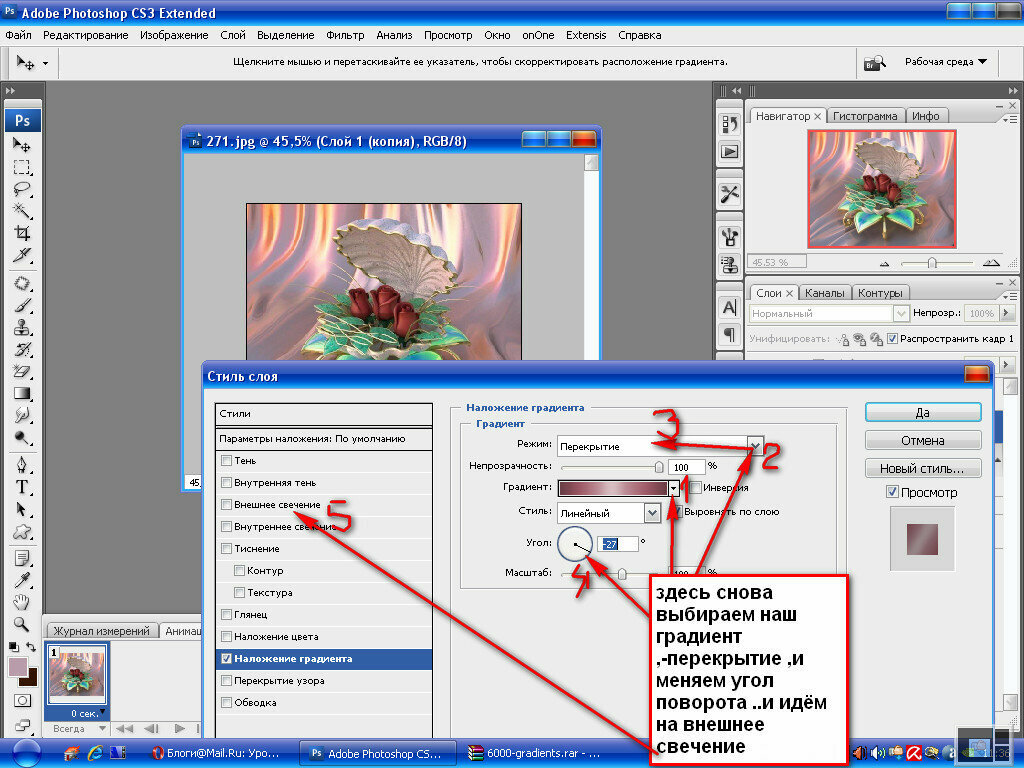
Task: Click the Отмена button
Action: (923, 440)
